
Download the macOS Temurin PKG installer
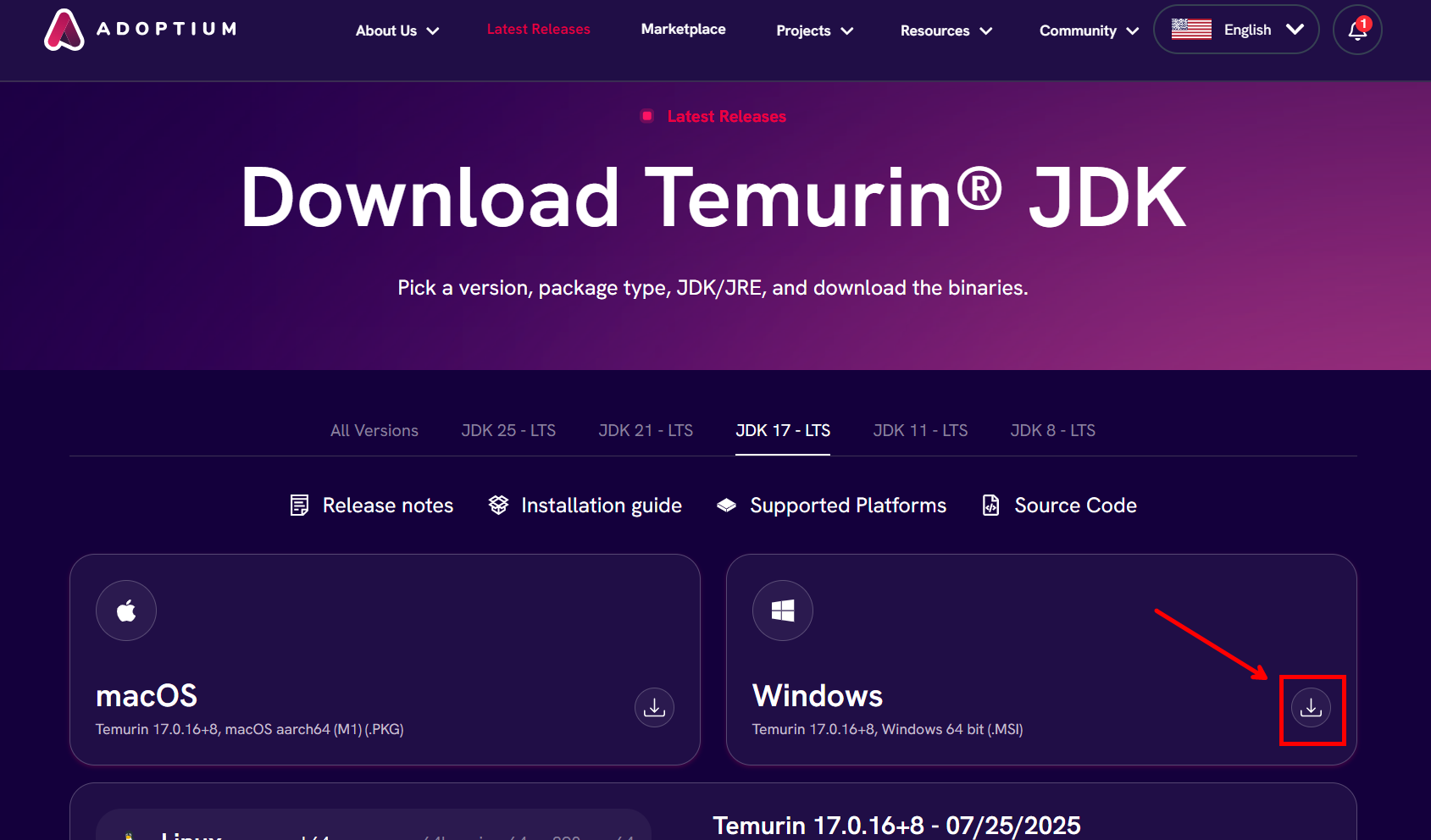coord(654,708)
